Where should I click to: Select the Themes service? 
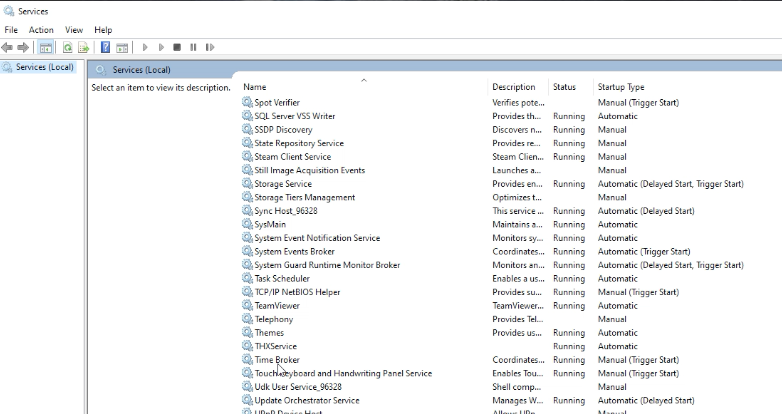pos(269,333)
